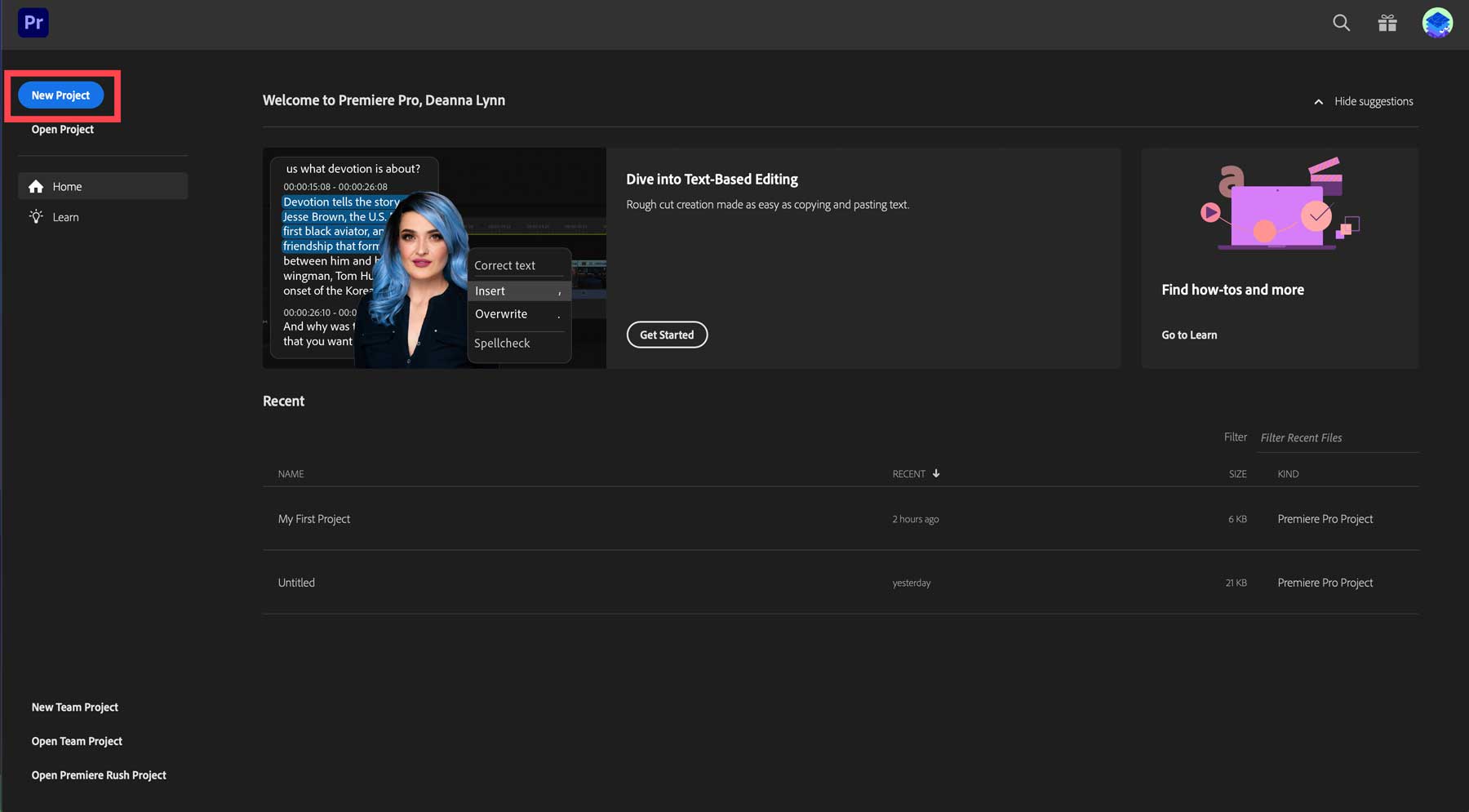This screenshot has height=812, width=1469.
Task: Click Go to Learn link
Action: [x=1189, y=335]
